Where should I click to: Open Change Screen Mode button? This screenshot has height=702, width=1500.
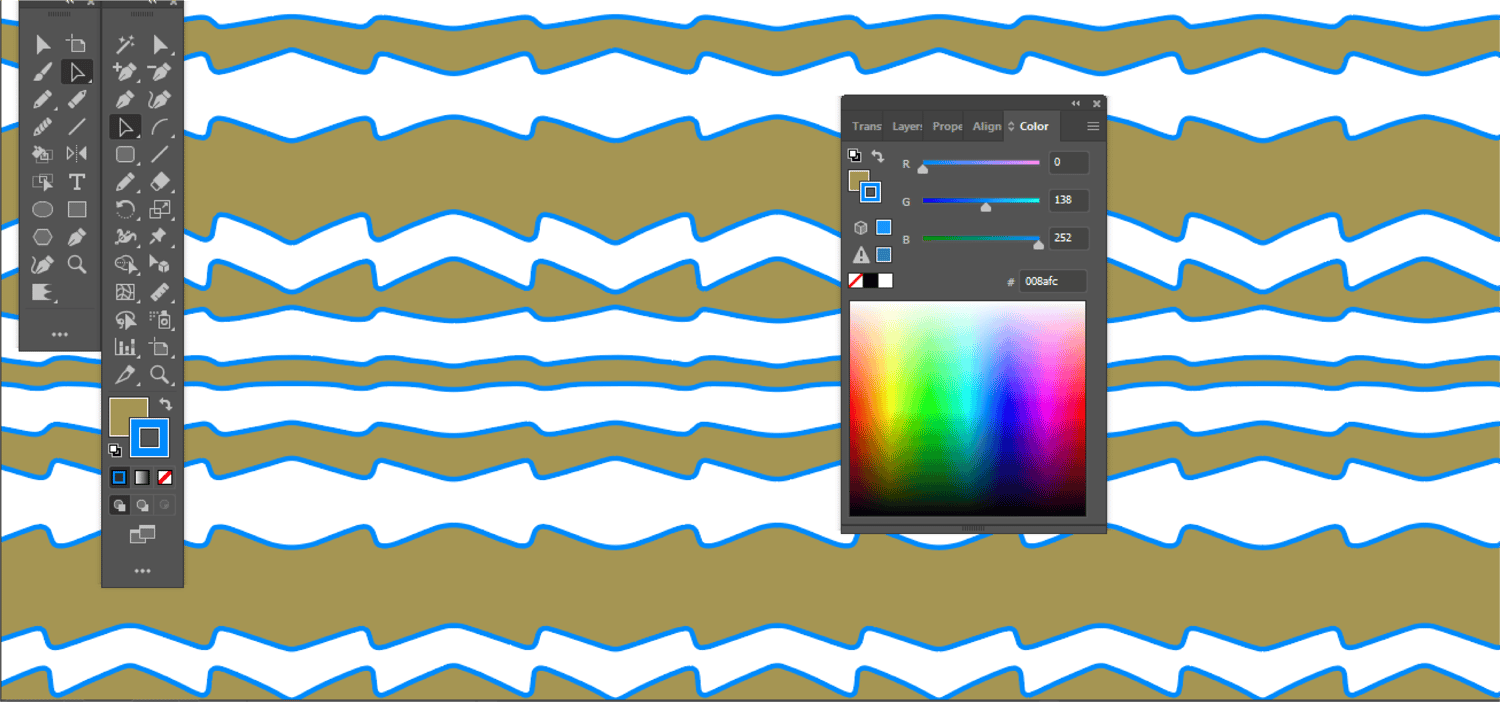(x=142, y=535)
